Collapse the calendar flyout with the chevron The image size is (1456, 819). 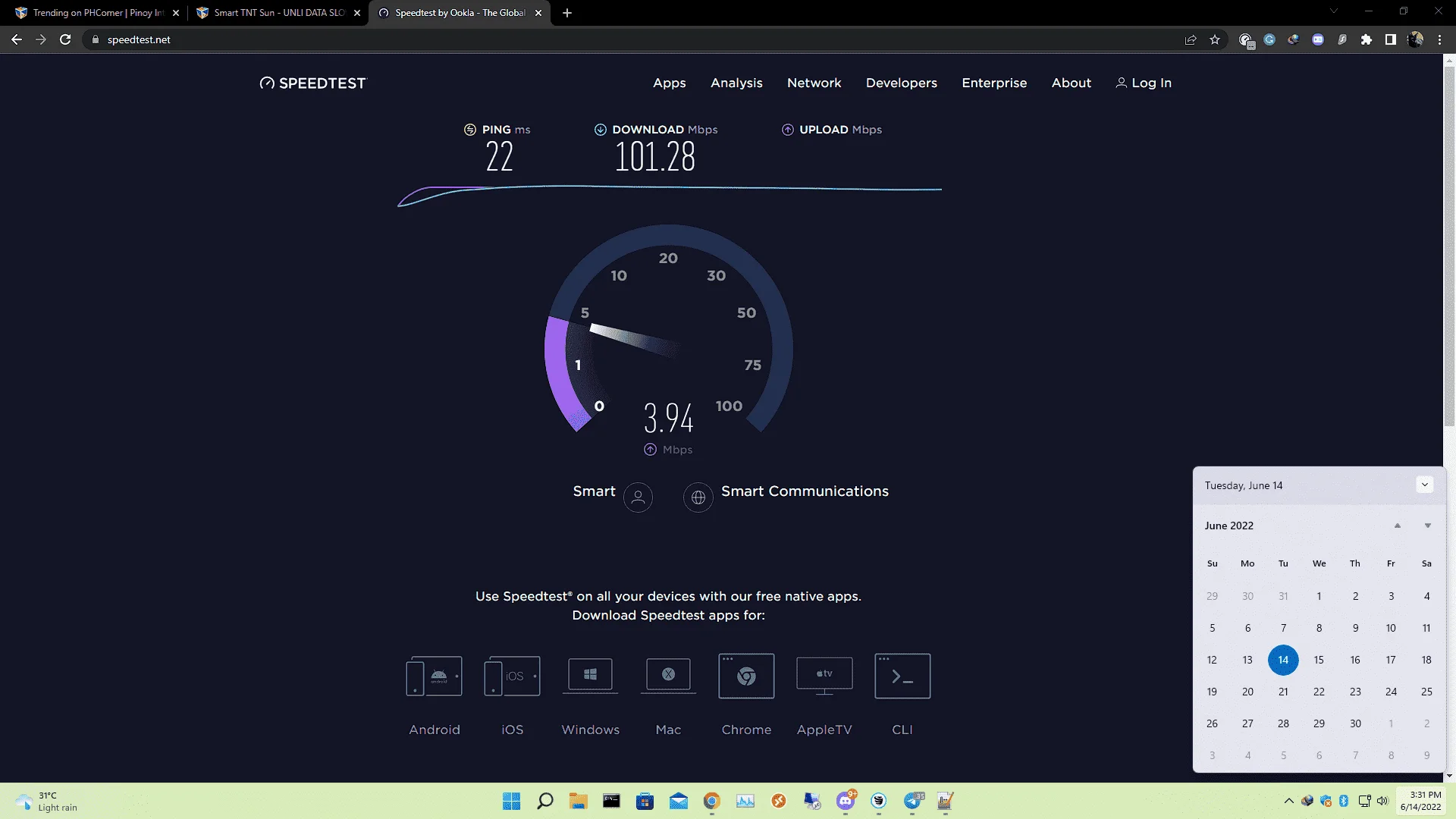pos(1425,485)
